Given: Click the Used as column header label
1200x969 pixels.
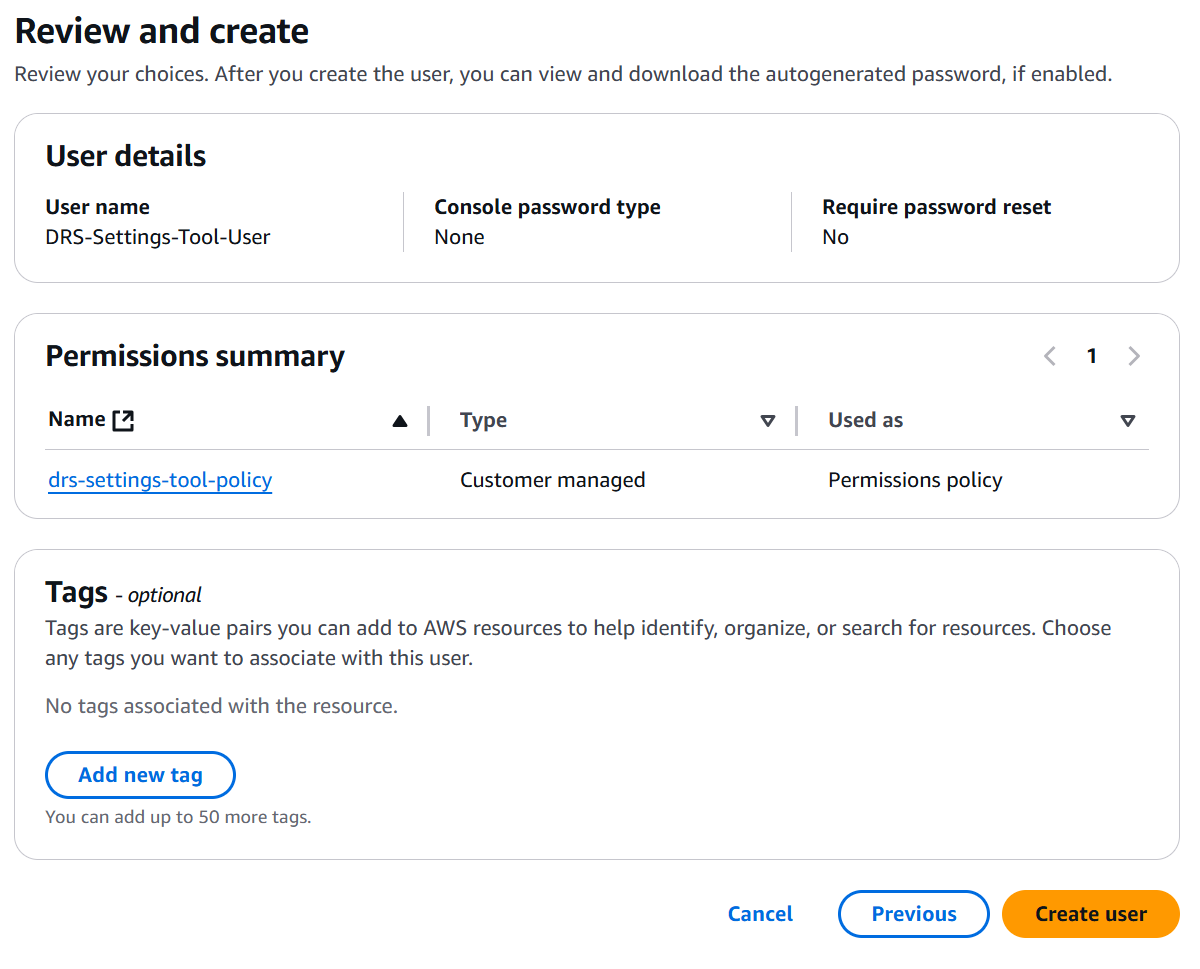Looking at the screenshot, I should (865, 421).
